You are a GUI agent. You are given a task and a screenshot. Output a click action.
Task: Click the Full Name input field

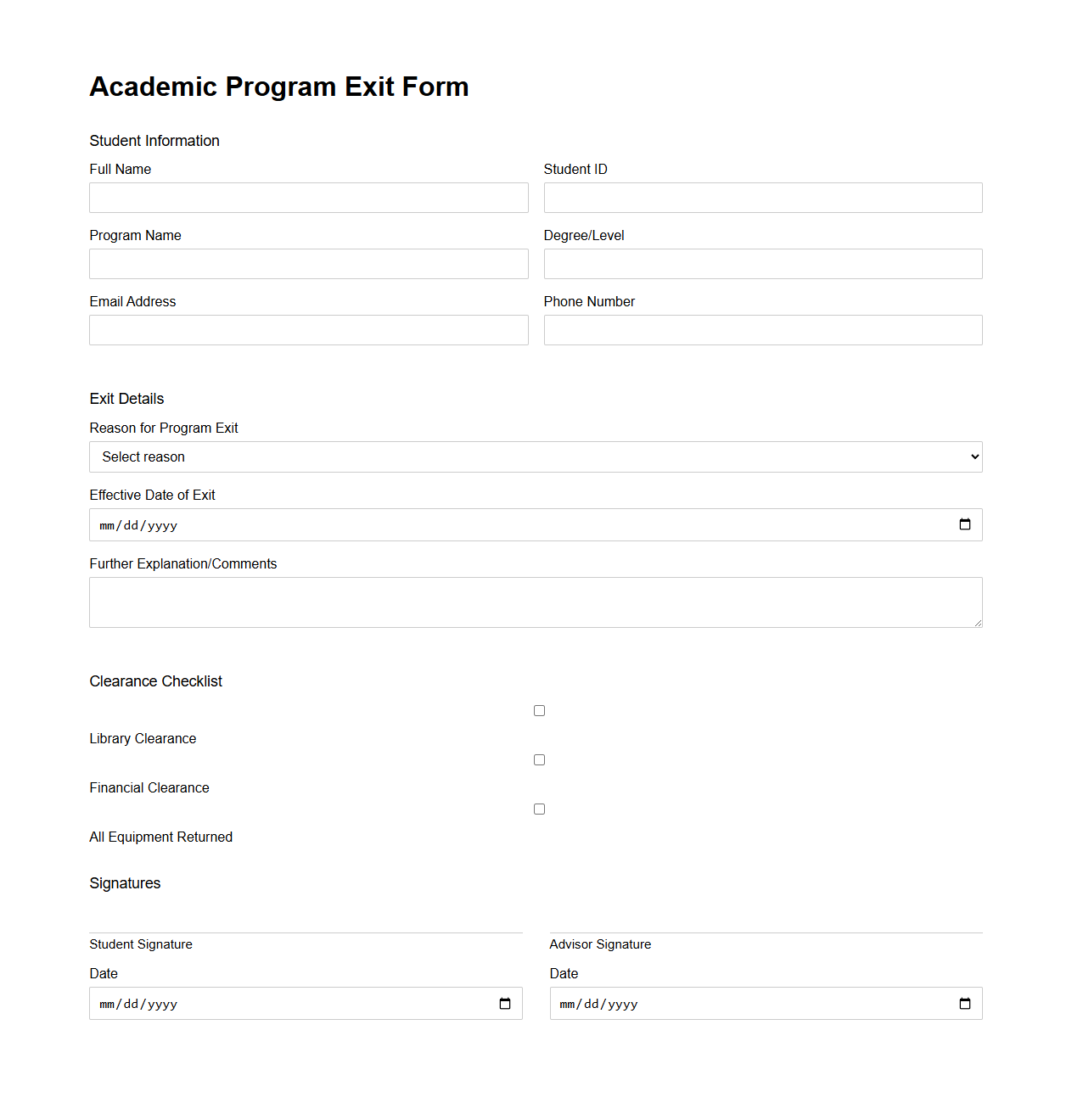coord(308,198)
